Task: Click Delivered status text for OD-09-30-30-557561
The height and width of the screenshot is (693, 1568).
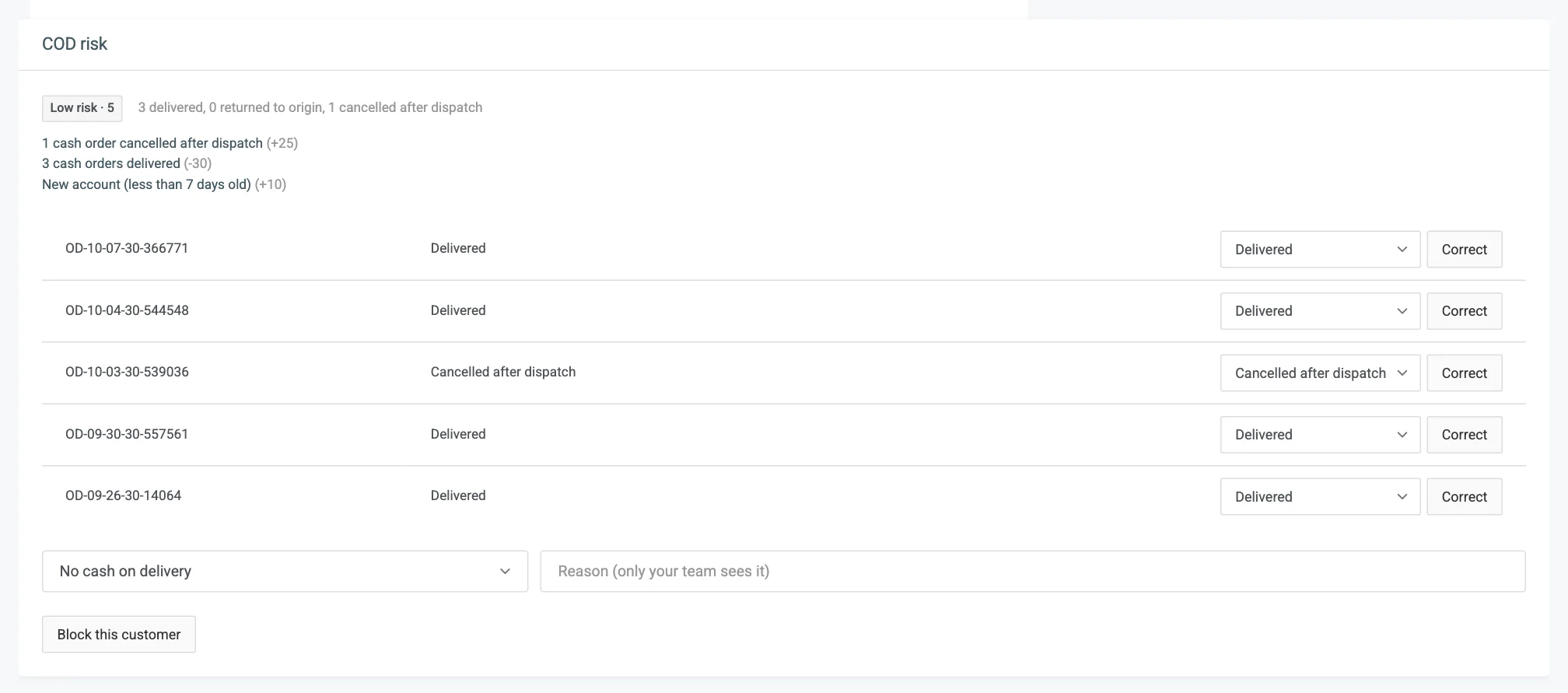Action: [x=458, y=434]
